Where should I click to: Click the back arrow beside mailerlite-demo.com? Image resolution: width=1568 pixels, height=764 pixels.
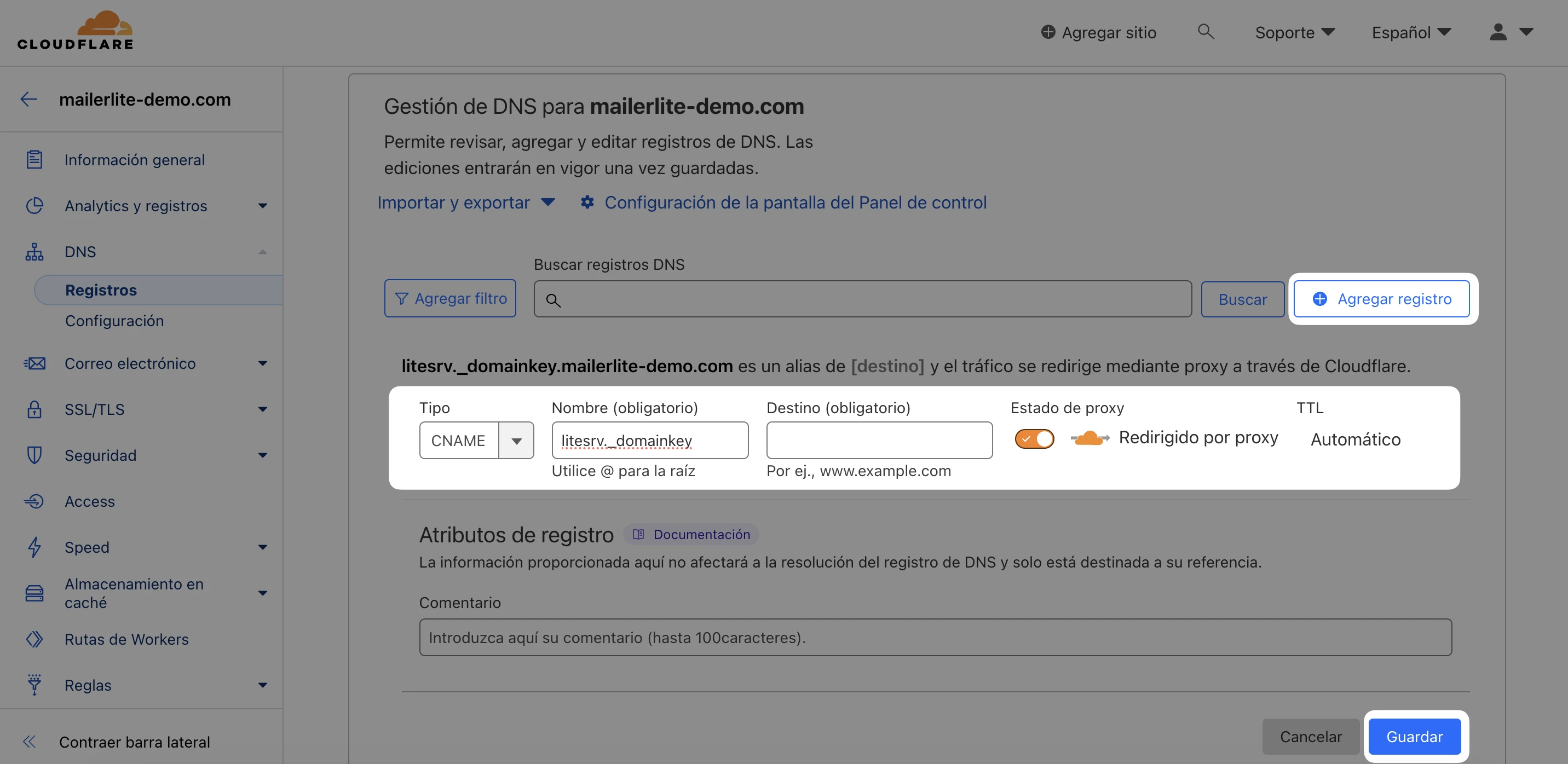[x=28, y=99]
